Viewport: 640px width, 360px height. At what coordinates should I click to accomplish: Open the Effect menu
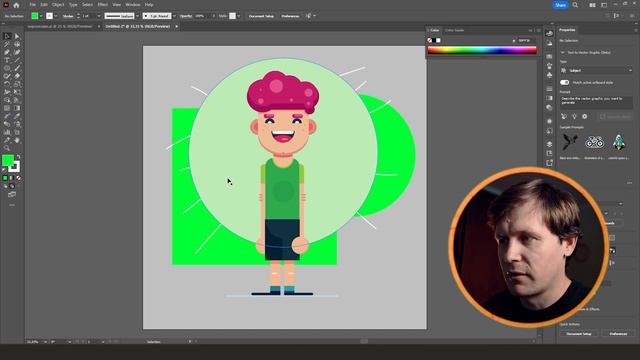[x=102, y=5]
